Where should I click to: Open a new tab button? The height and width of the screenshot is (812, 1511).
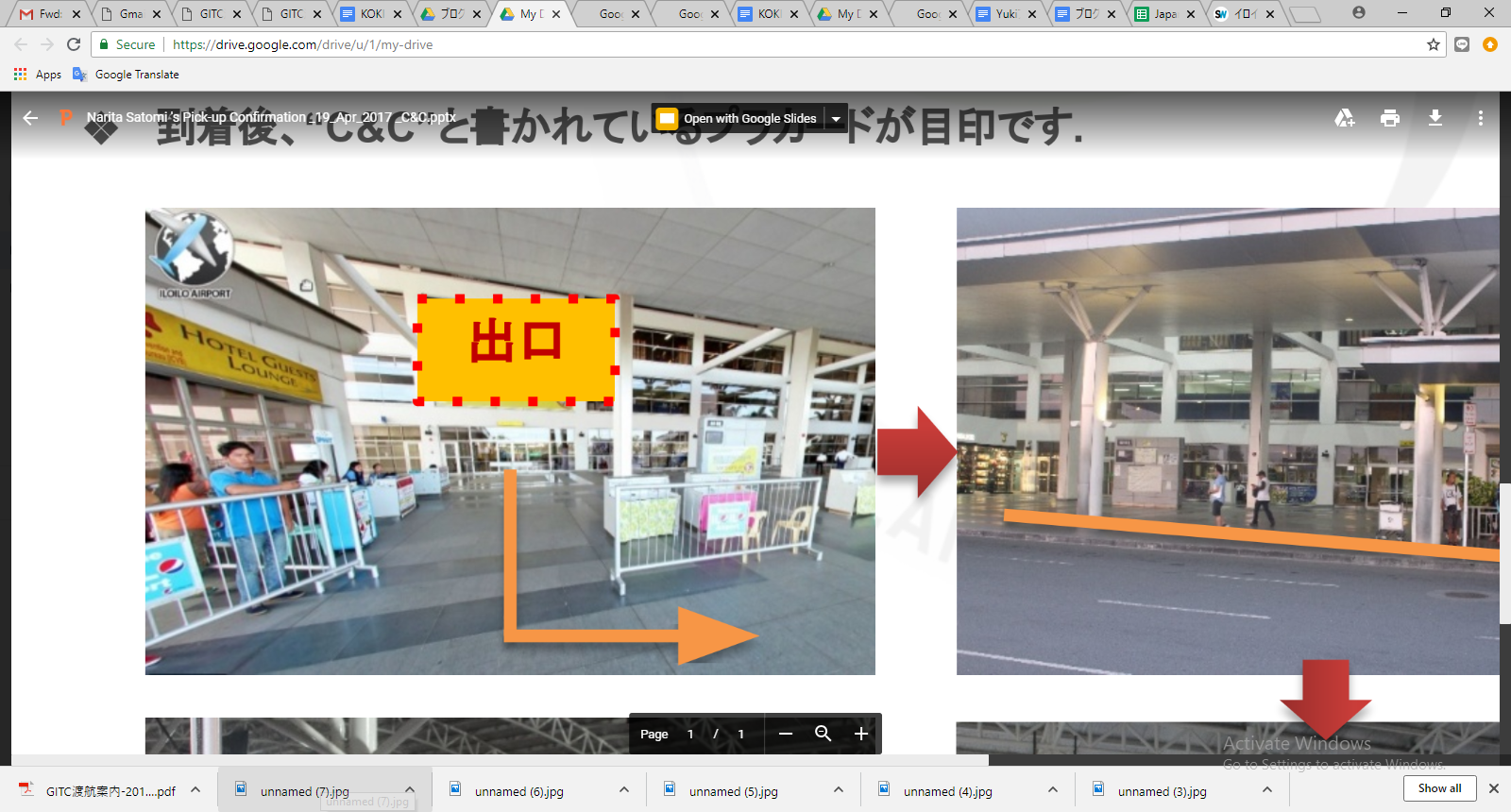[1304, 14]
